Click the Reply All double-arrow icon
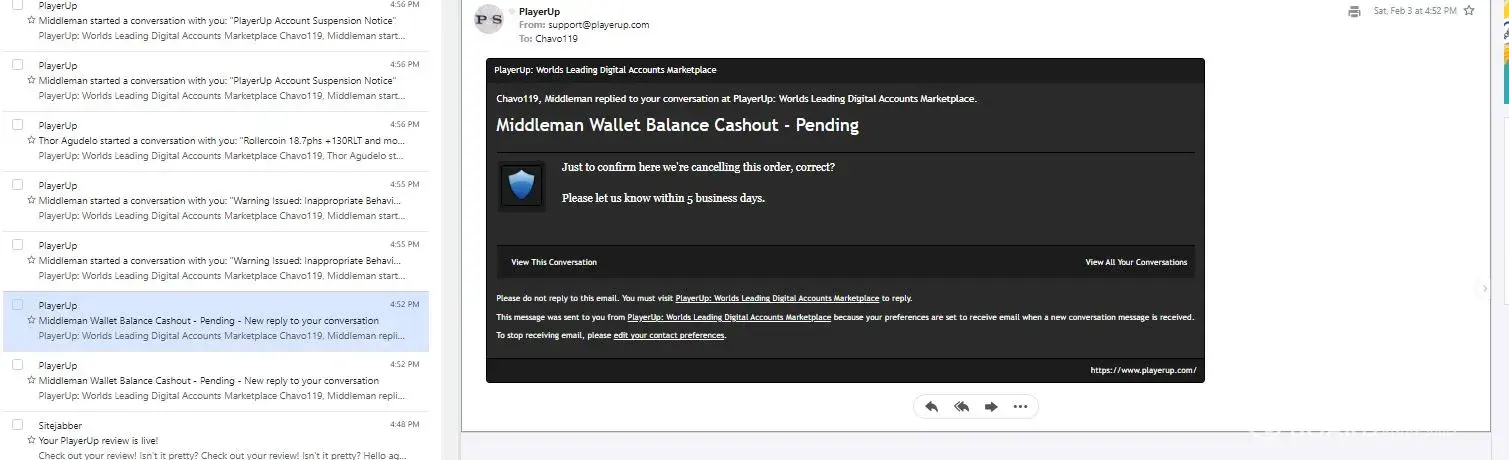The image size is (1509, 460). click(962, 407)
